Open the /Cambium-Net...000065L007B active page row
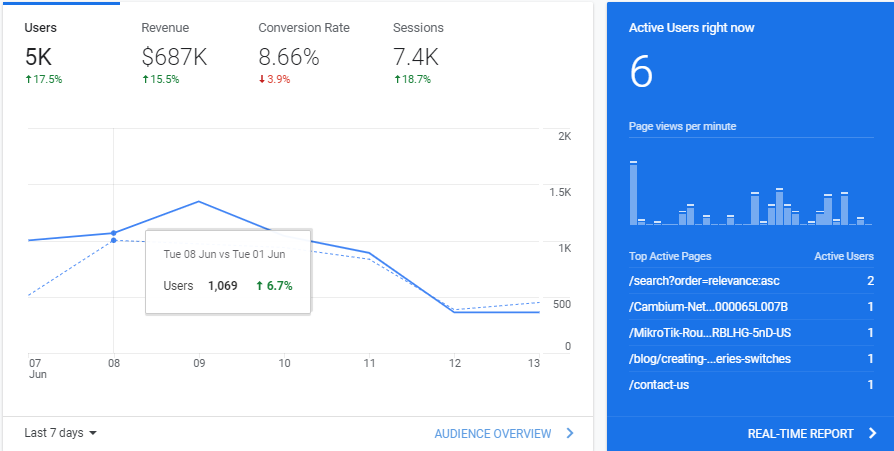The height and width of the screenshot is (451, 894). click(x=751, y=307)
